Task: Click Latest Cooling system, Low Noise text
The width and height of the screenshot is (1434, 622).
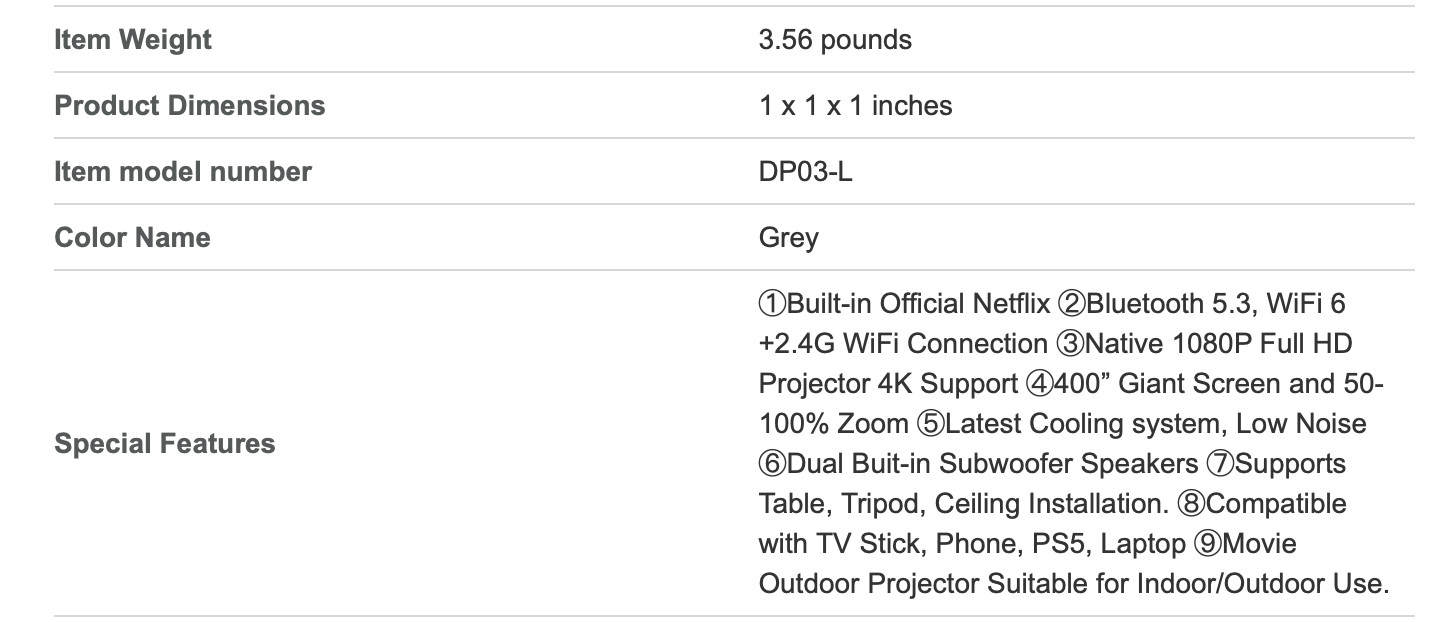Action: 1155,423
